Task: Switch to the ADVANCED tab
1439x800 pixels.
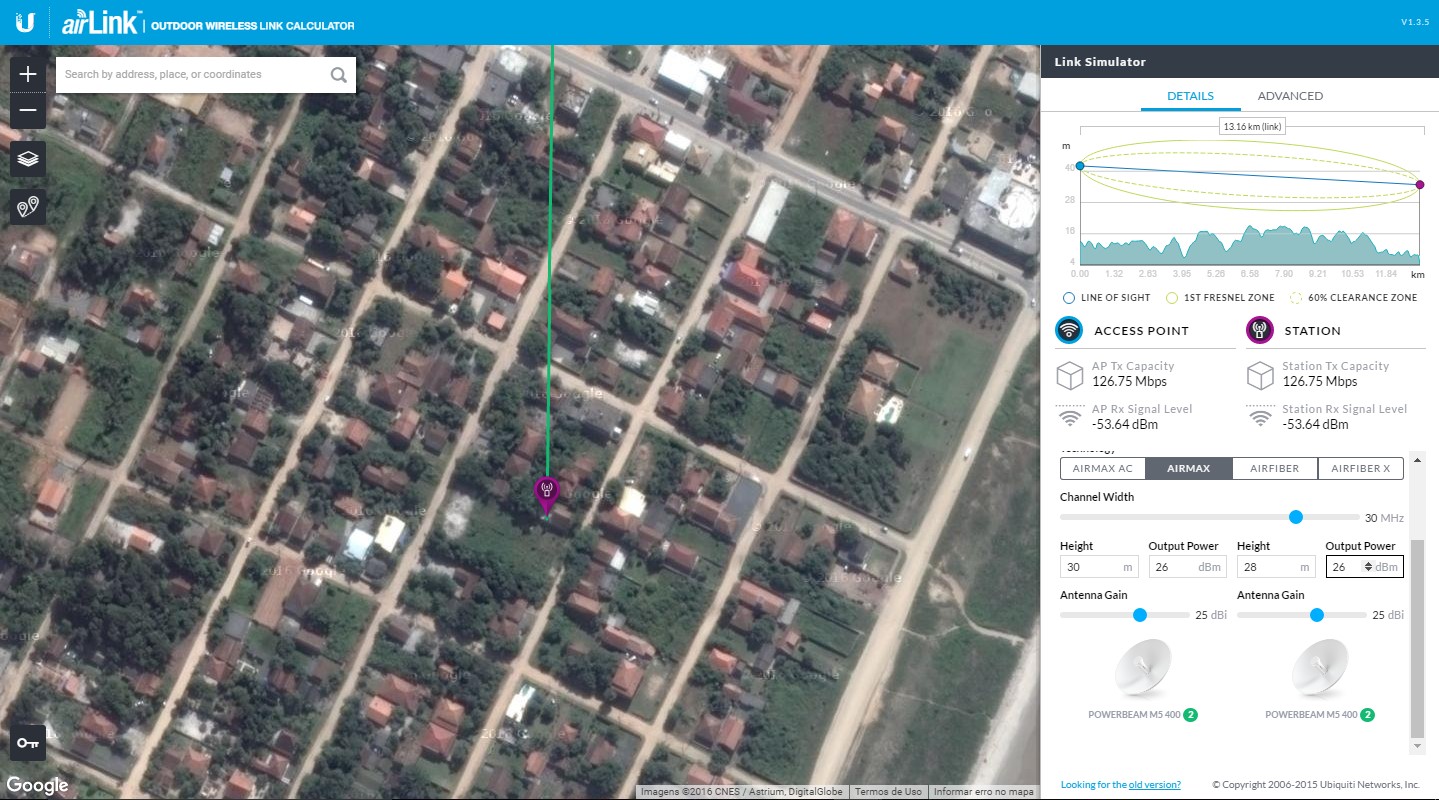Action: pos(1290,96)
